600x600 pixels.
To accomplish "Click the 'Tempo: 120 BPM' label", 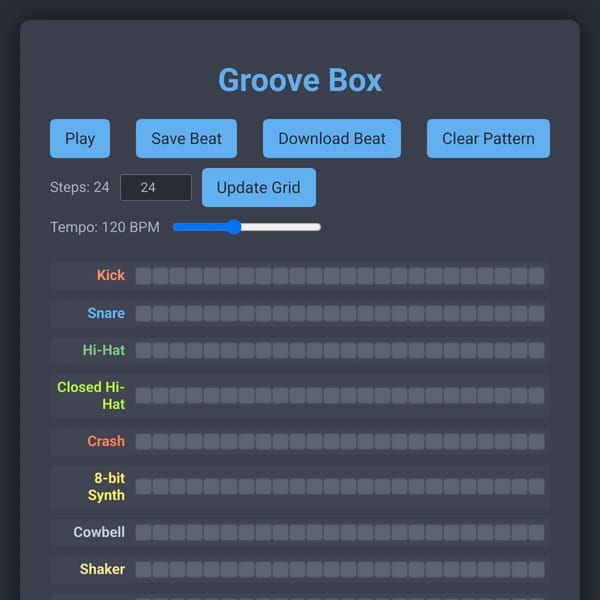I will pyautogui.click(x=105, y=227).
